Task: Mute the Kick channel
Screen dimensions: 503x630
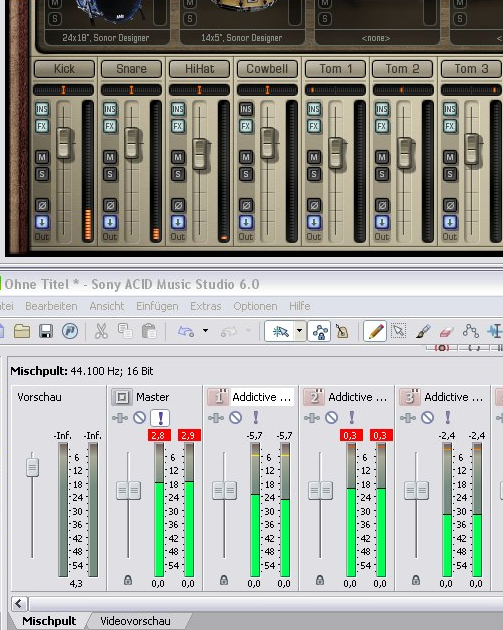Action: [x=42, y=157]
